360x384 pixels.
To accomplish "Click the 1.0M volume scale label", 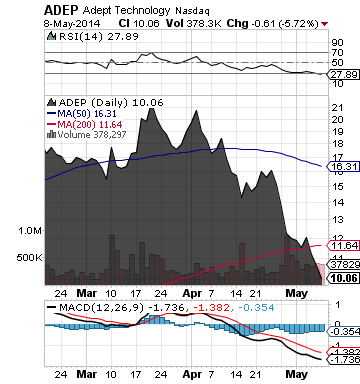I will click(30, 230).
